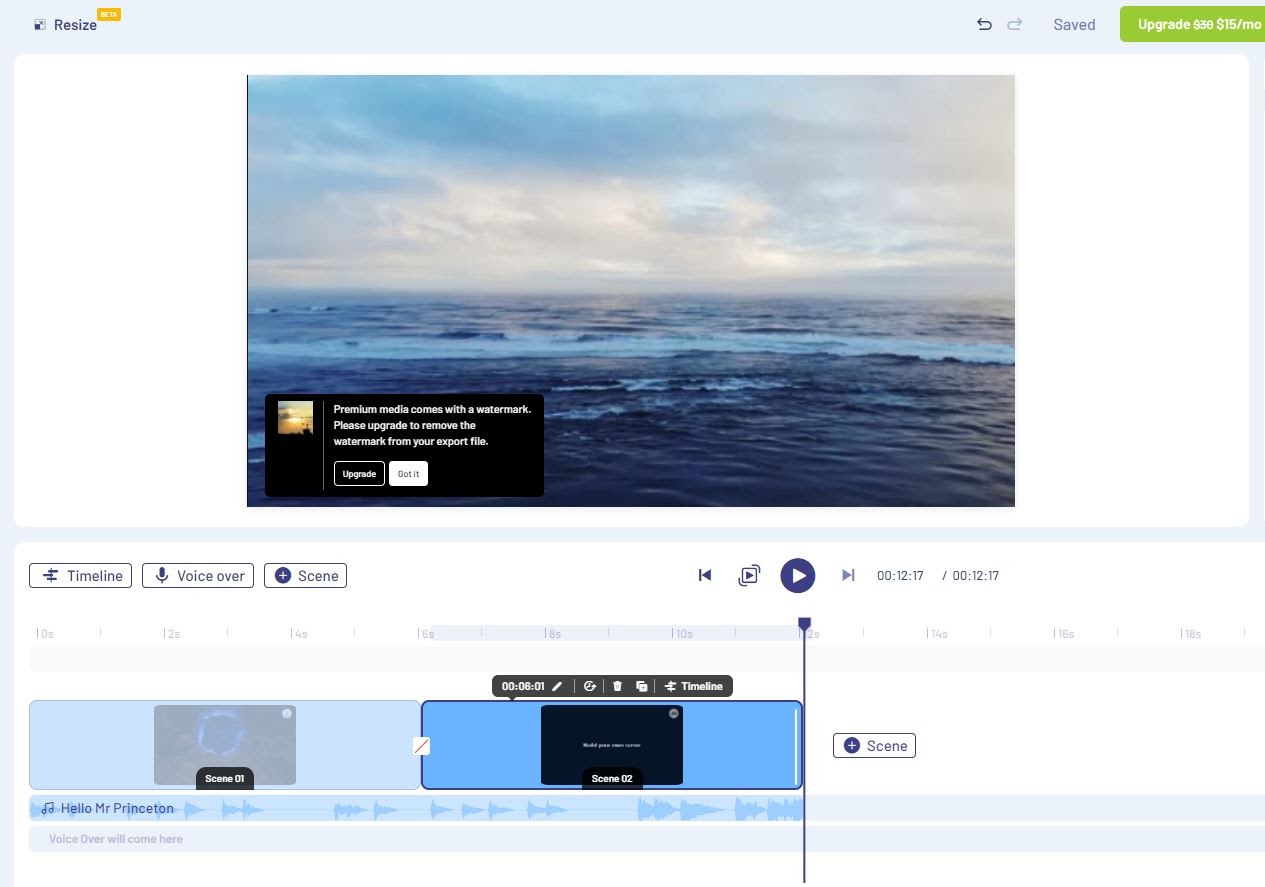Image resolution: width=1265 pixels, height=887 pixels.
Task: Duplicate Scene 02
Action: [x=642, y=686]
